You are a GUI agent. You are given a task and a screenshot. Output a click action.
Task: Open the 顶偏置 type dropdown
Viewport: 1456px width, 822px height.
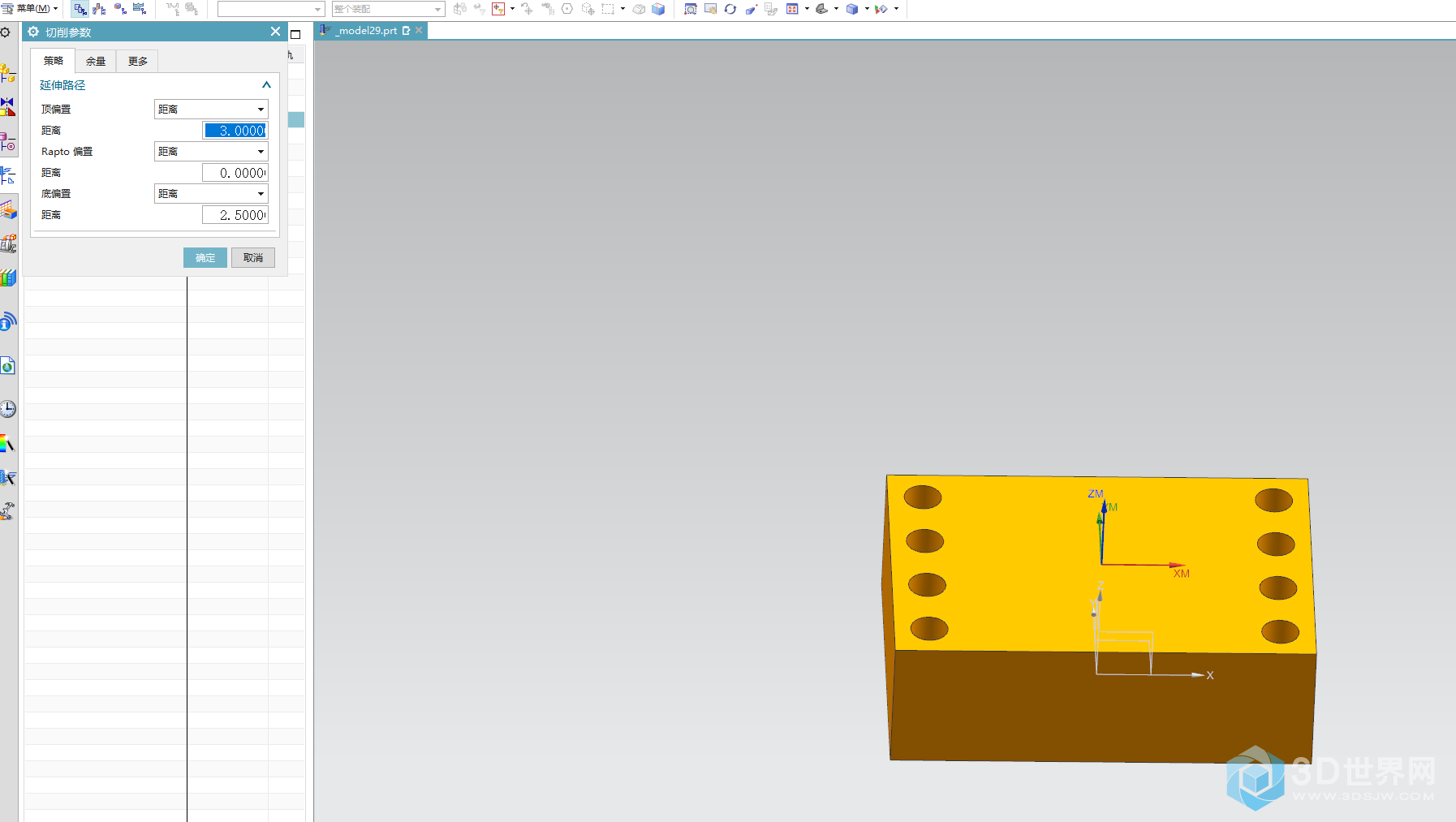[x=211, y=109]
